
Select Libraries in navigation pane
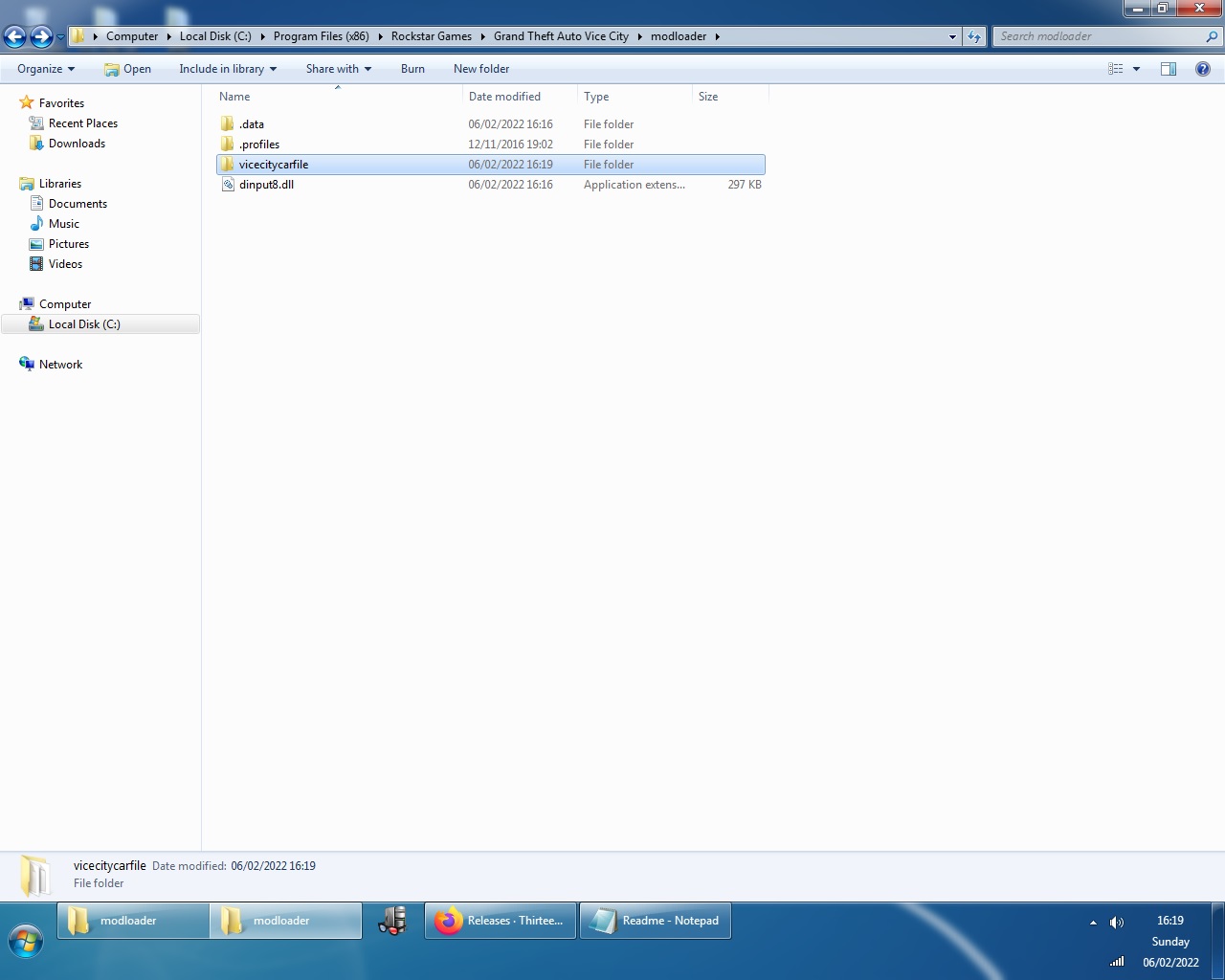coord(60,184)
